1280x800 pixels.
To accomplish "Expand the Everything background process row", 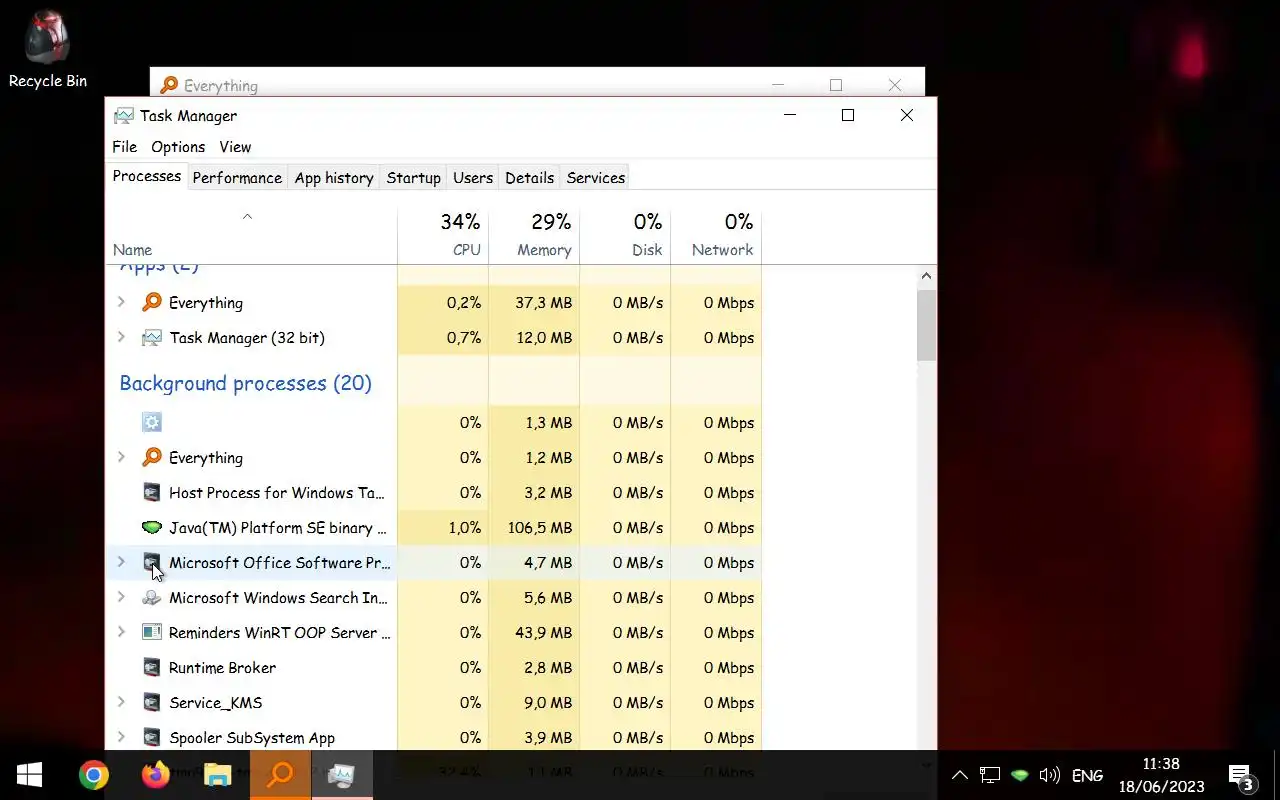I will 121,457.
